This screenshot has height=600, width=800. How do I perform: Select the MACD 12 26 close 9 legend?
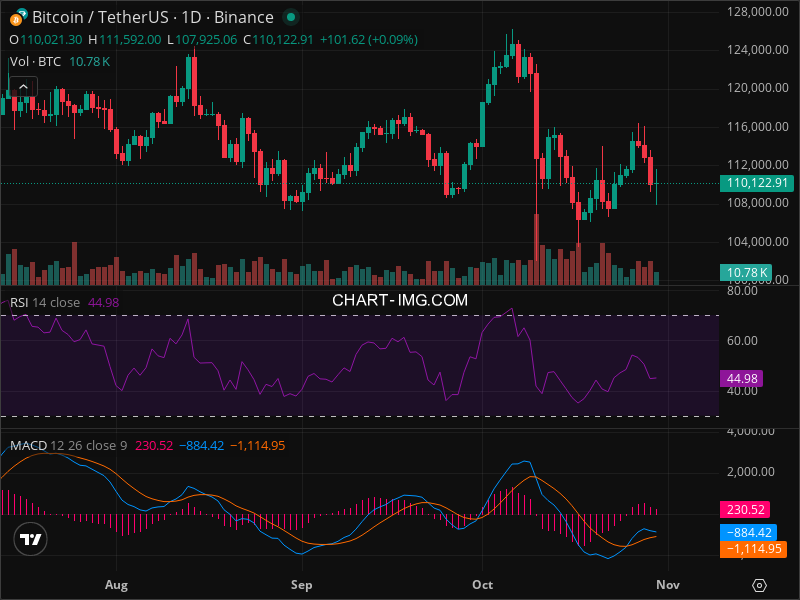(x=68, y=445)
